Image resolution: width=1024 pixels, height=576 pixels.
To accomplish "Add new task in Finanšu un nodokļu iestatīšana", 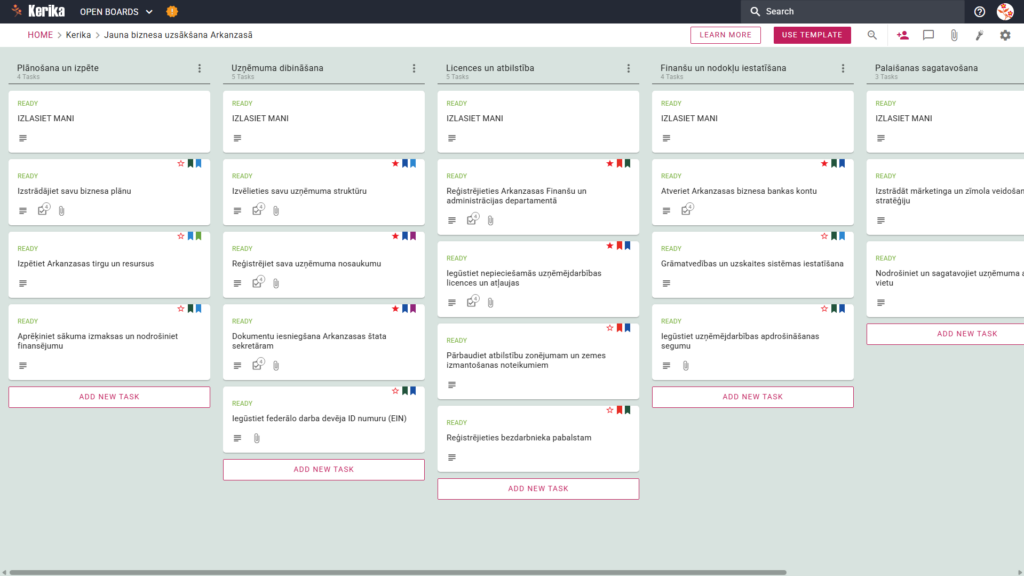I will point(752,397).
